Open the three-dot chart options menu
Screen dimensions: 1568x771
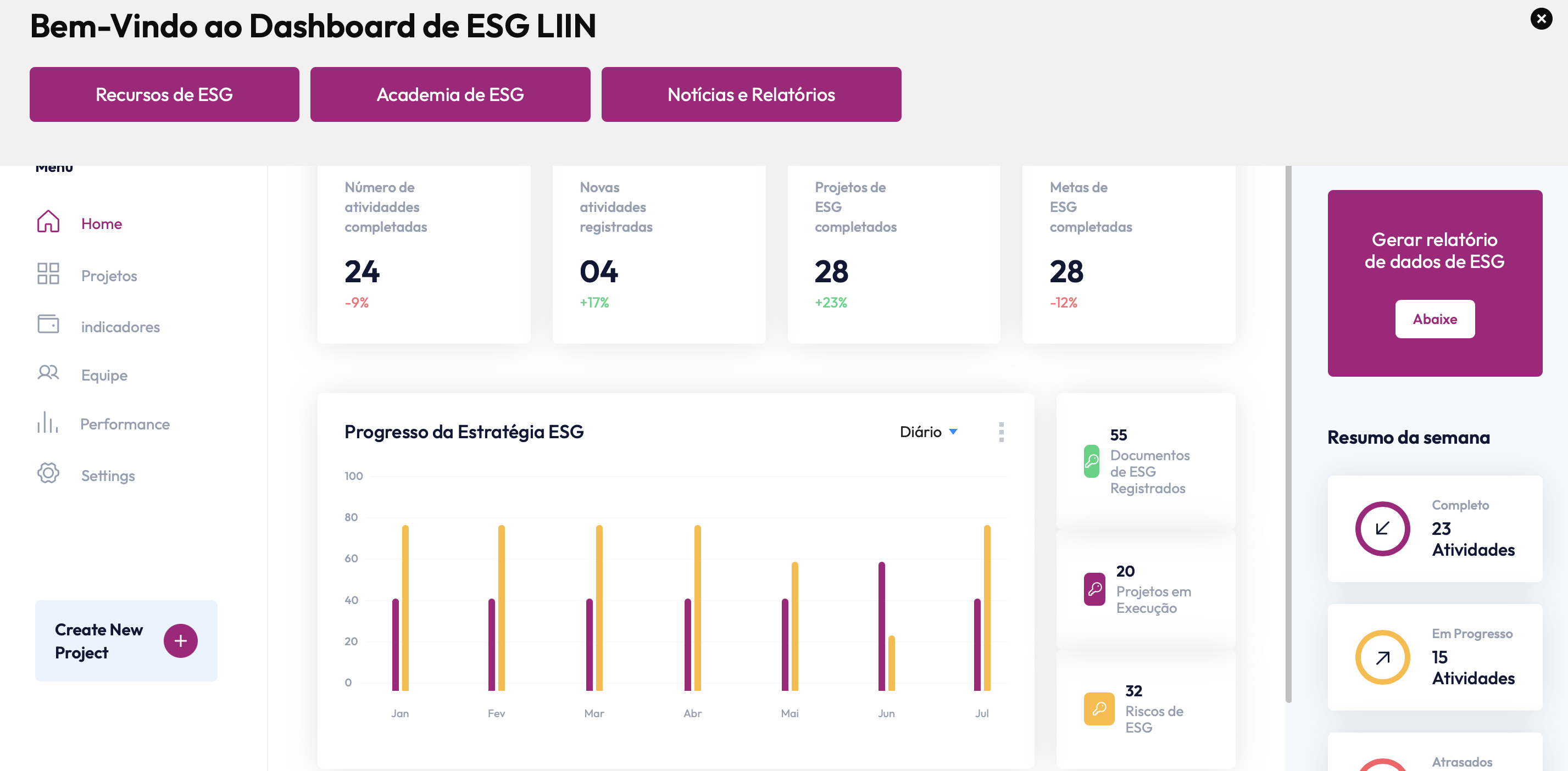tap(1002, 433)
